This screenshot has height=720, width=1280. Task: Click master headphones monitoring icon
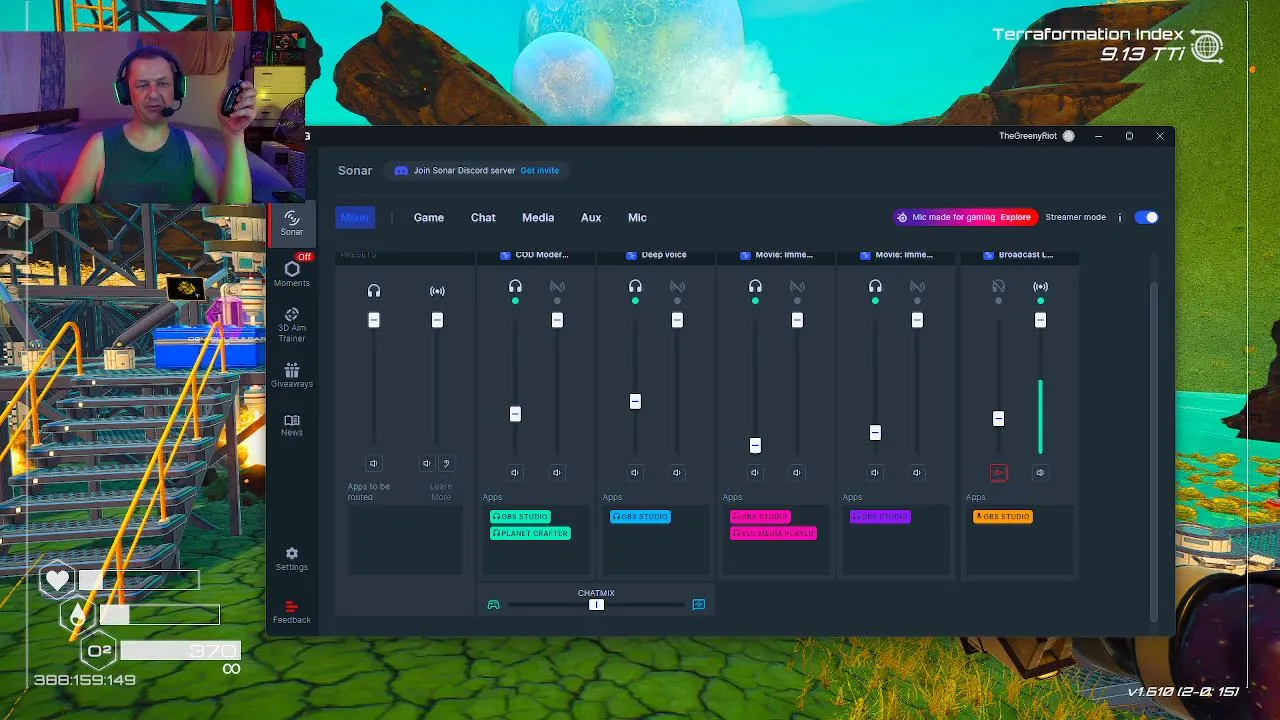374,291
